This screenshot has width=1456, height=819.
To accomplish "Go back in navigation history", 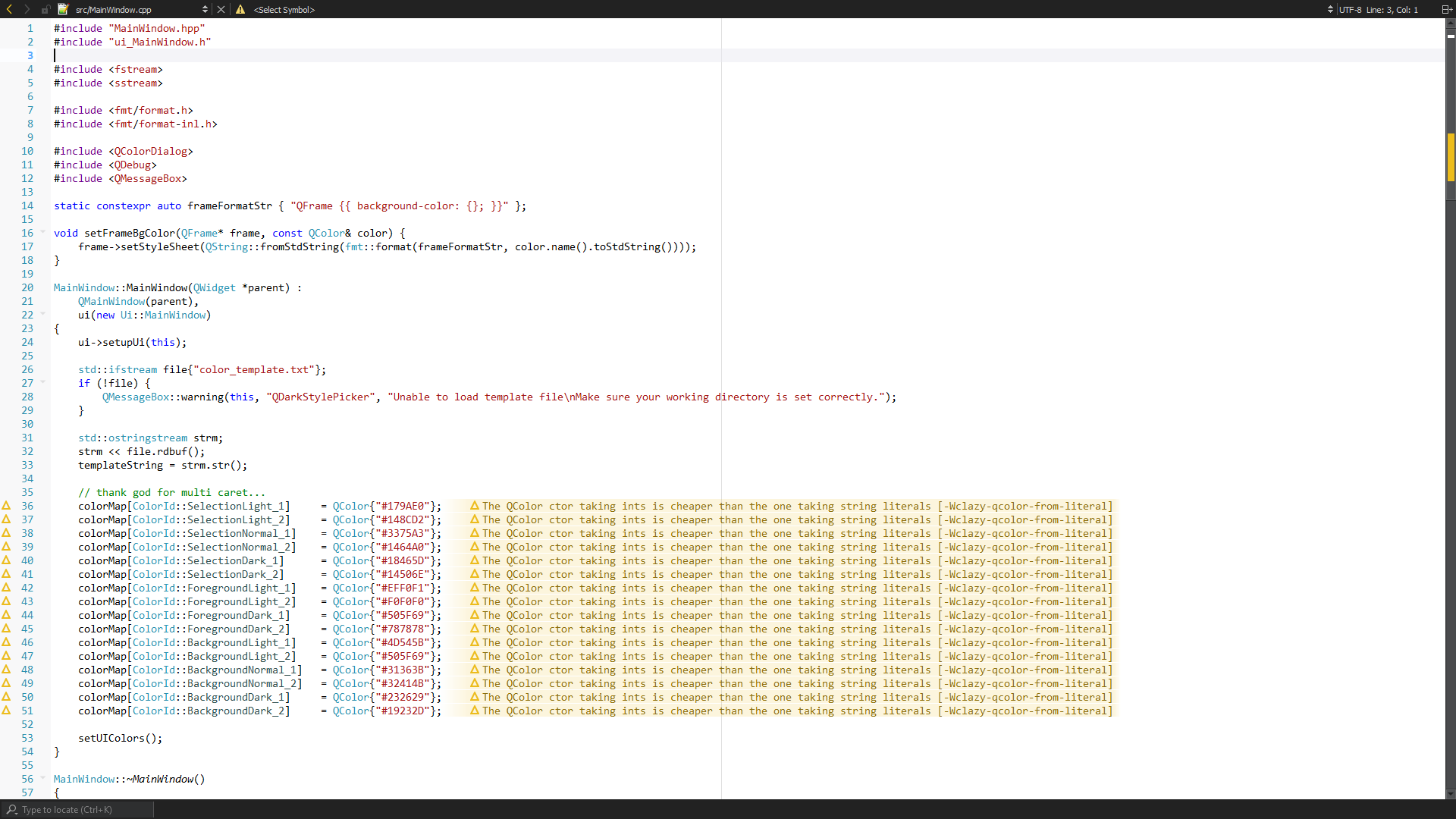I will (x=9, y=9).
